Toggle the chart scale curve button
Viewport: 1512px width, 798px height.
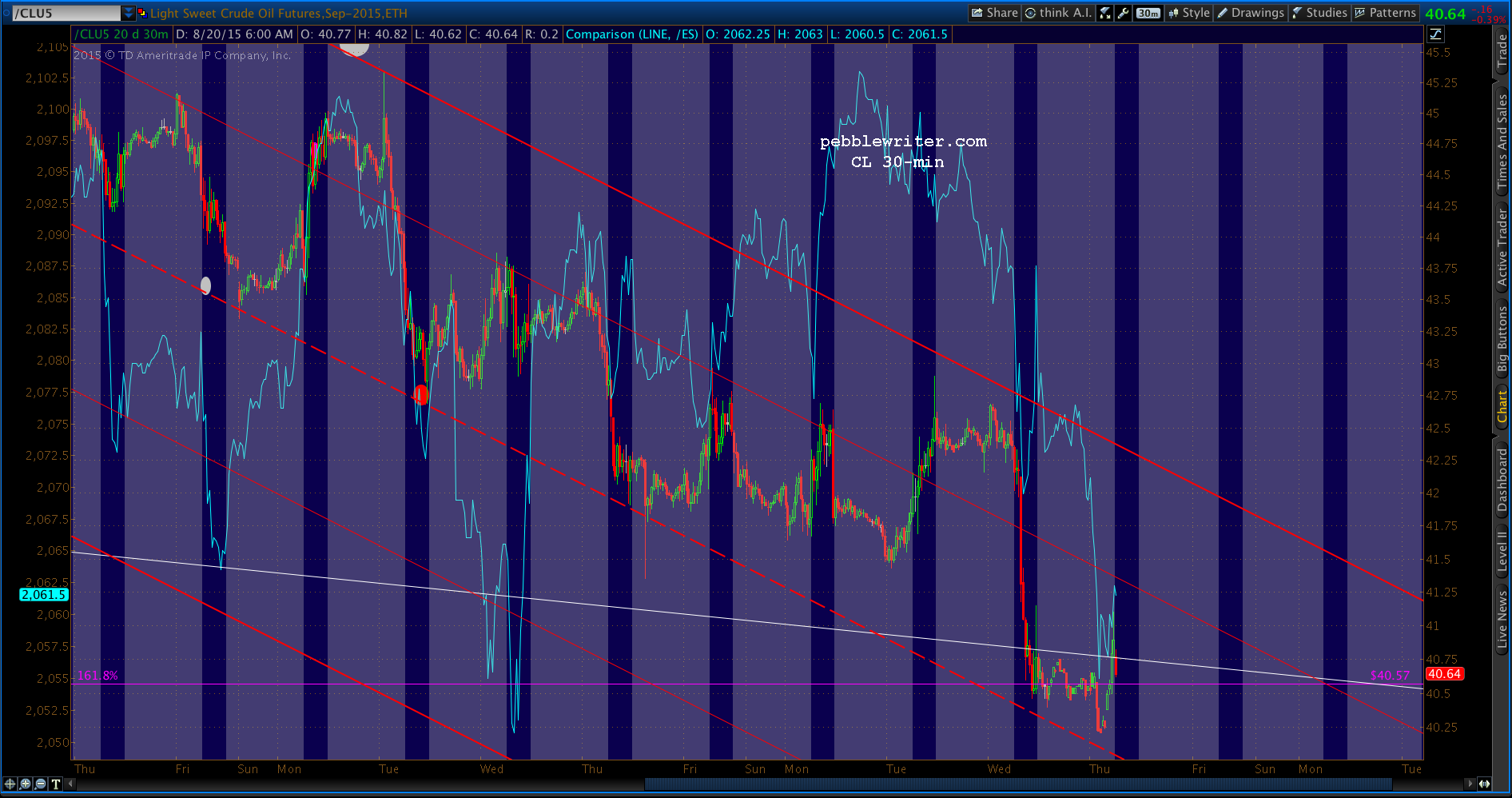(1435, 34)
